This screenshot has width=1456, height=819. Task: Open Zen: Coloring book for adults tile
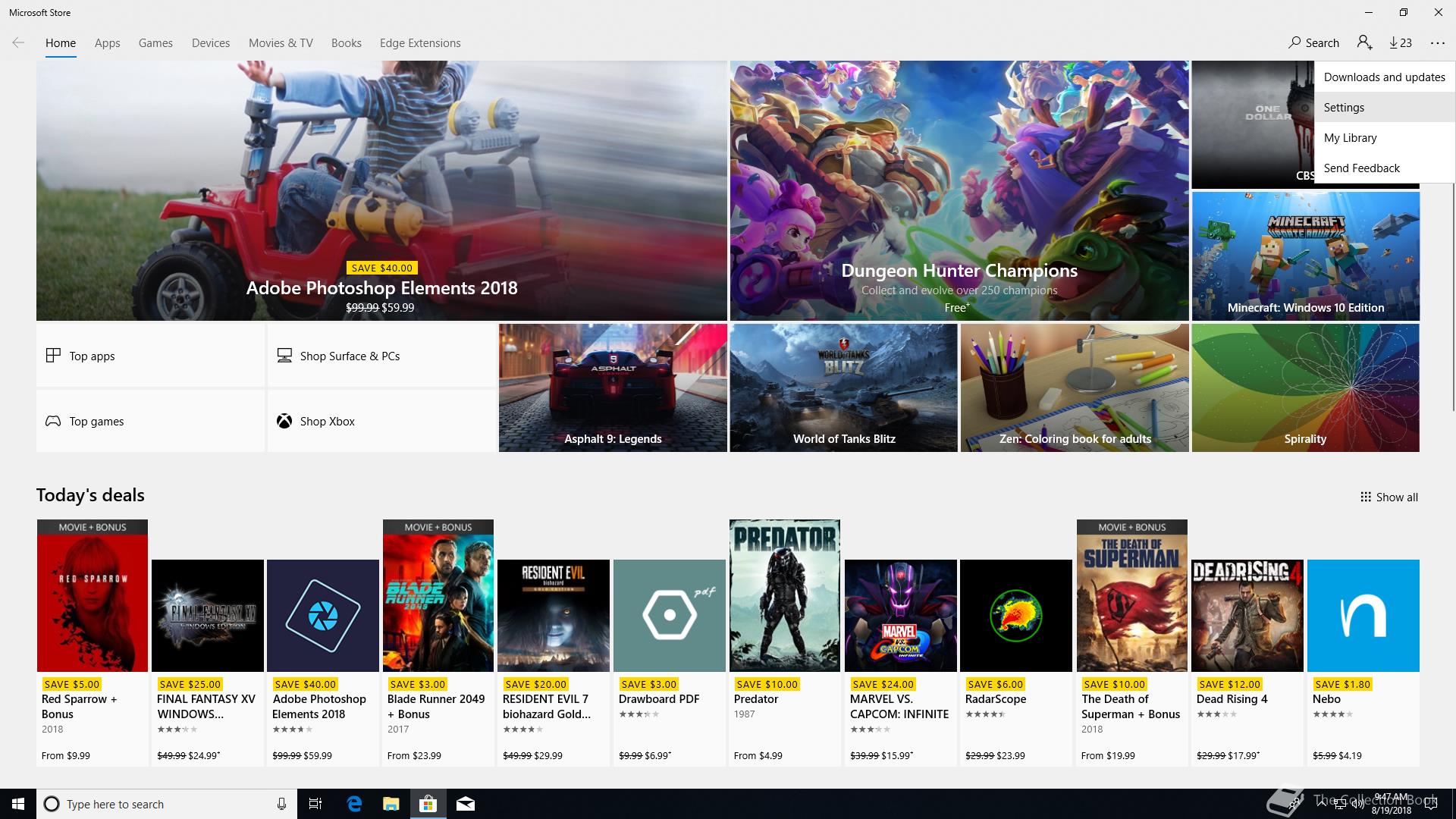click(1075, 388)
